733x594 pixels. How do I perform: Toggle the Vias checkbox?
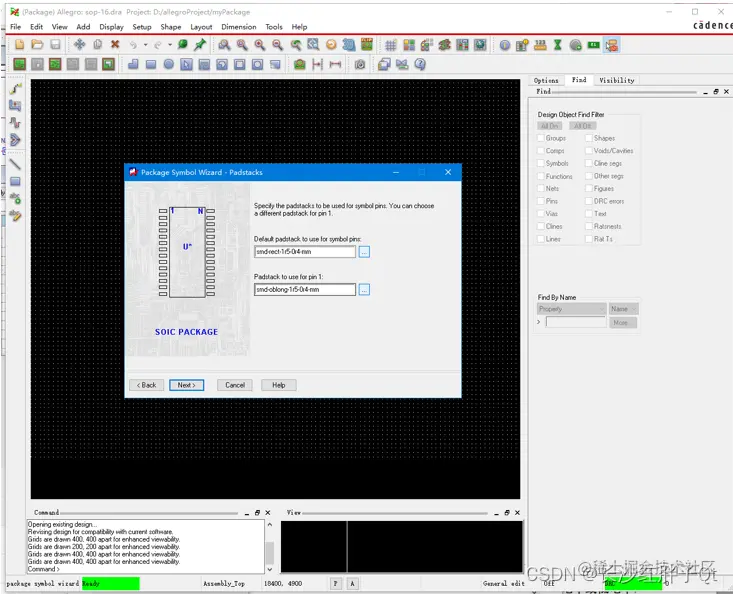(x=540, y=214)
